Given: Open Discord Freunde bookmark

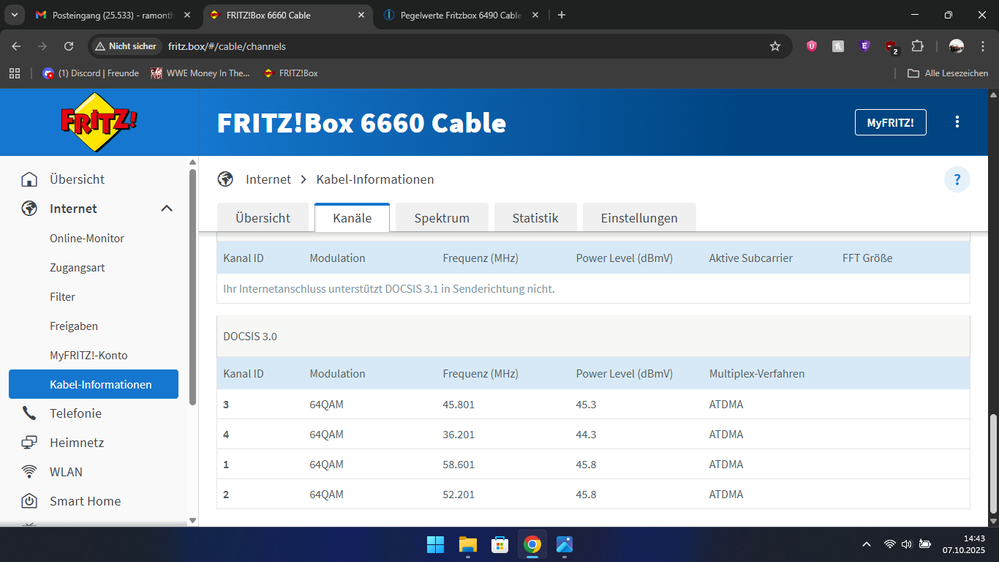Looking at the screenshot, I should (x=90, y=73).
